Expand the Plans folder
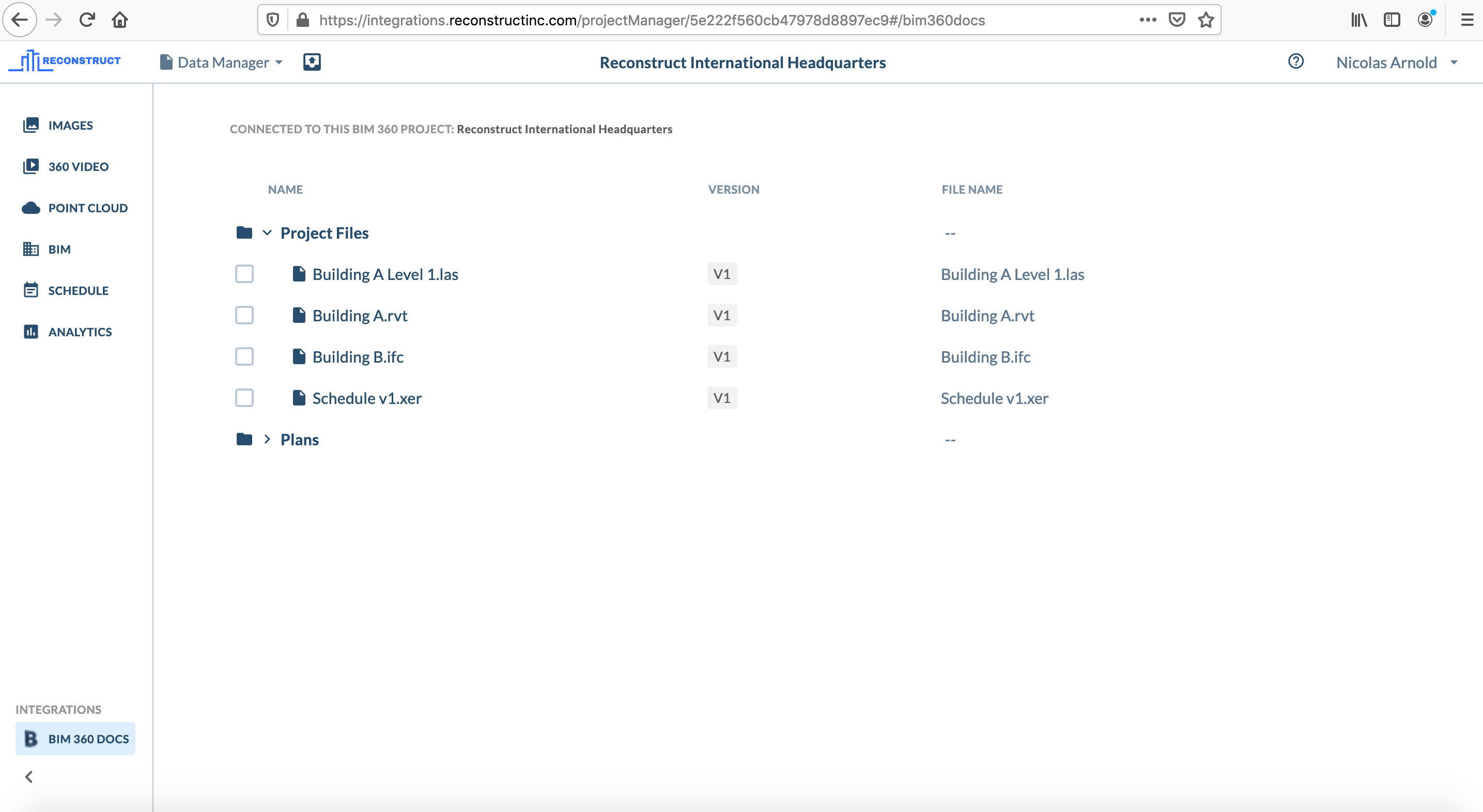Image resolution: width=1483 pixels, height=812 pixels. coord(267,440)
